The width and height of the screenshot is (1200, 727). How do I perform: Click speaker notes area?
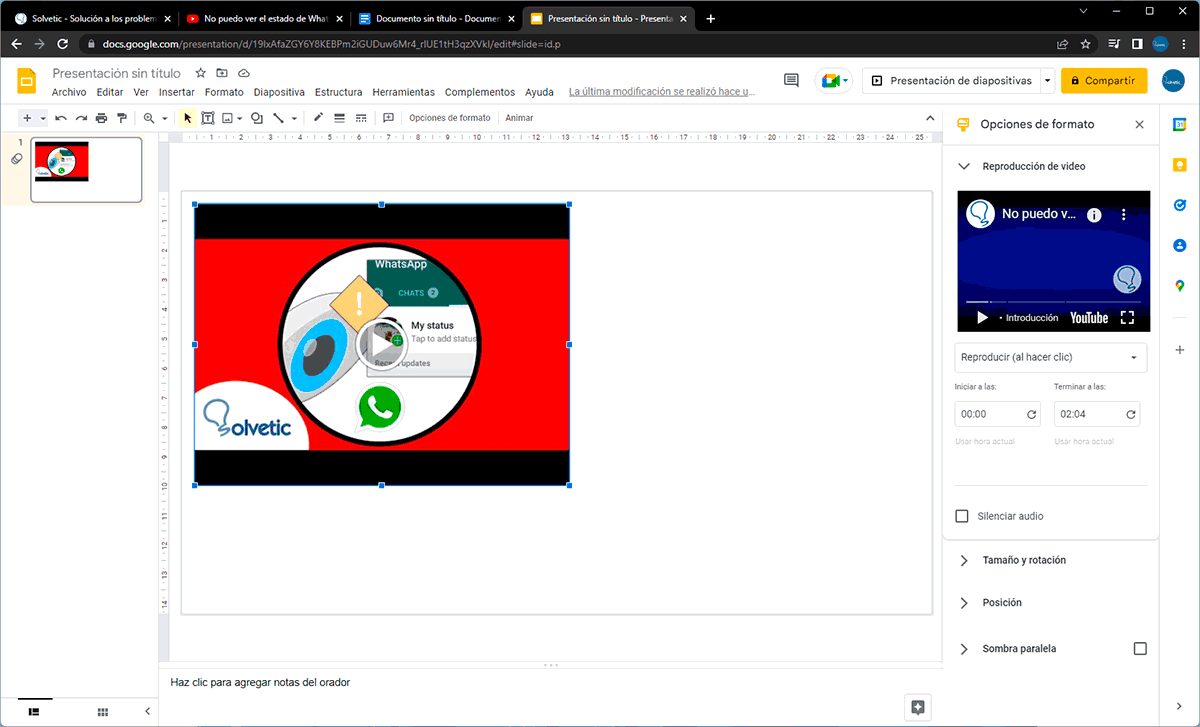pyautogui.click(x=550, y=683)
